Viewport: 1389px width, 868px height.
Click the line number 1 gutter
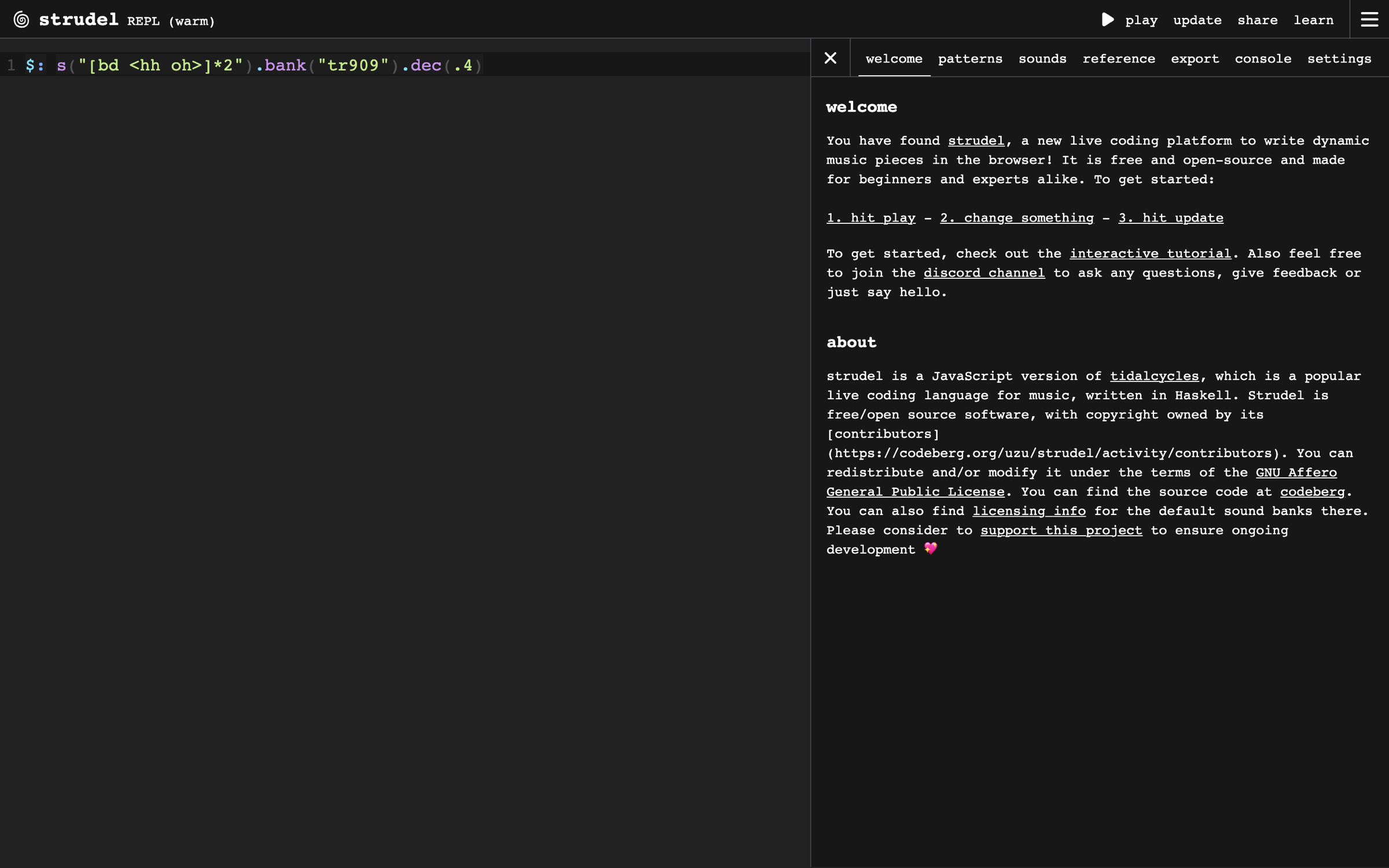coord(11,65)
